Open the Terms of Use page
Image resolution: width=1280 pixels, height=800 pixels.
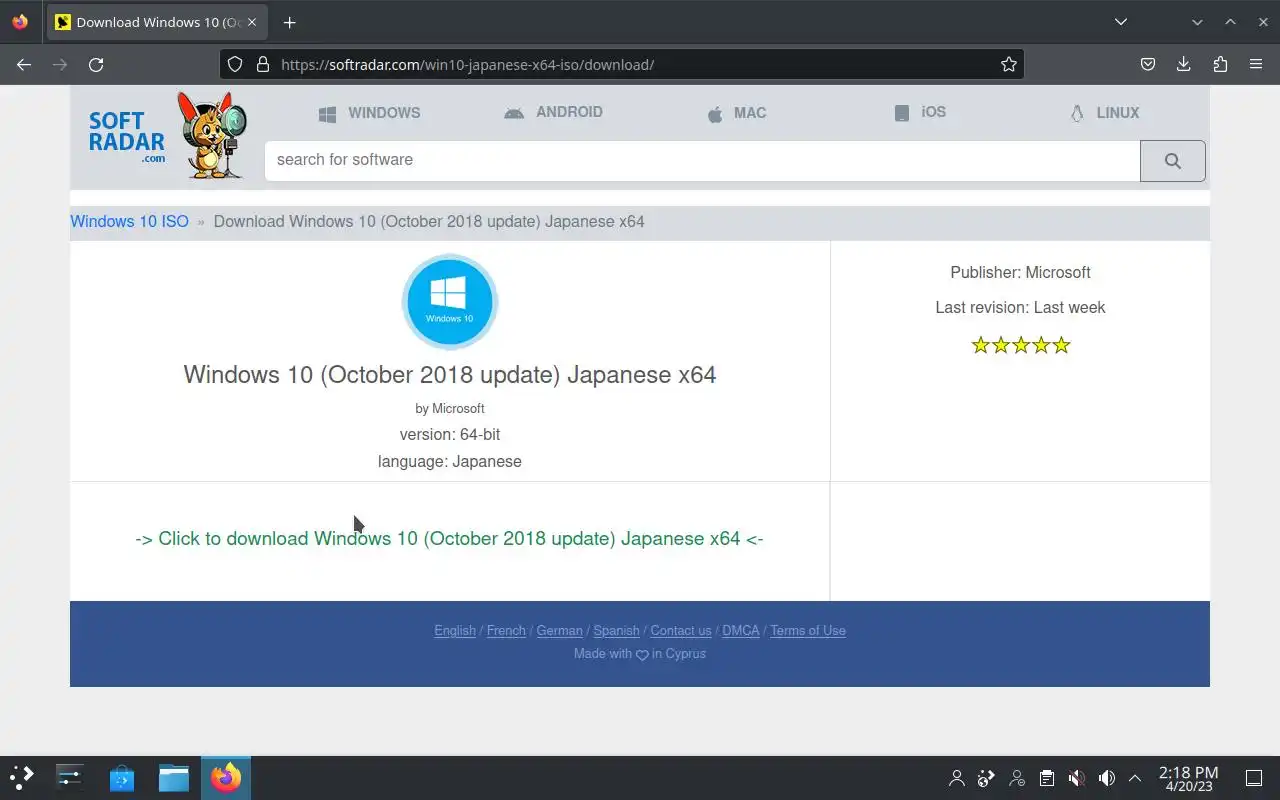808,630
